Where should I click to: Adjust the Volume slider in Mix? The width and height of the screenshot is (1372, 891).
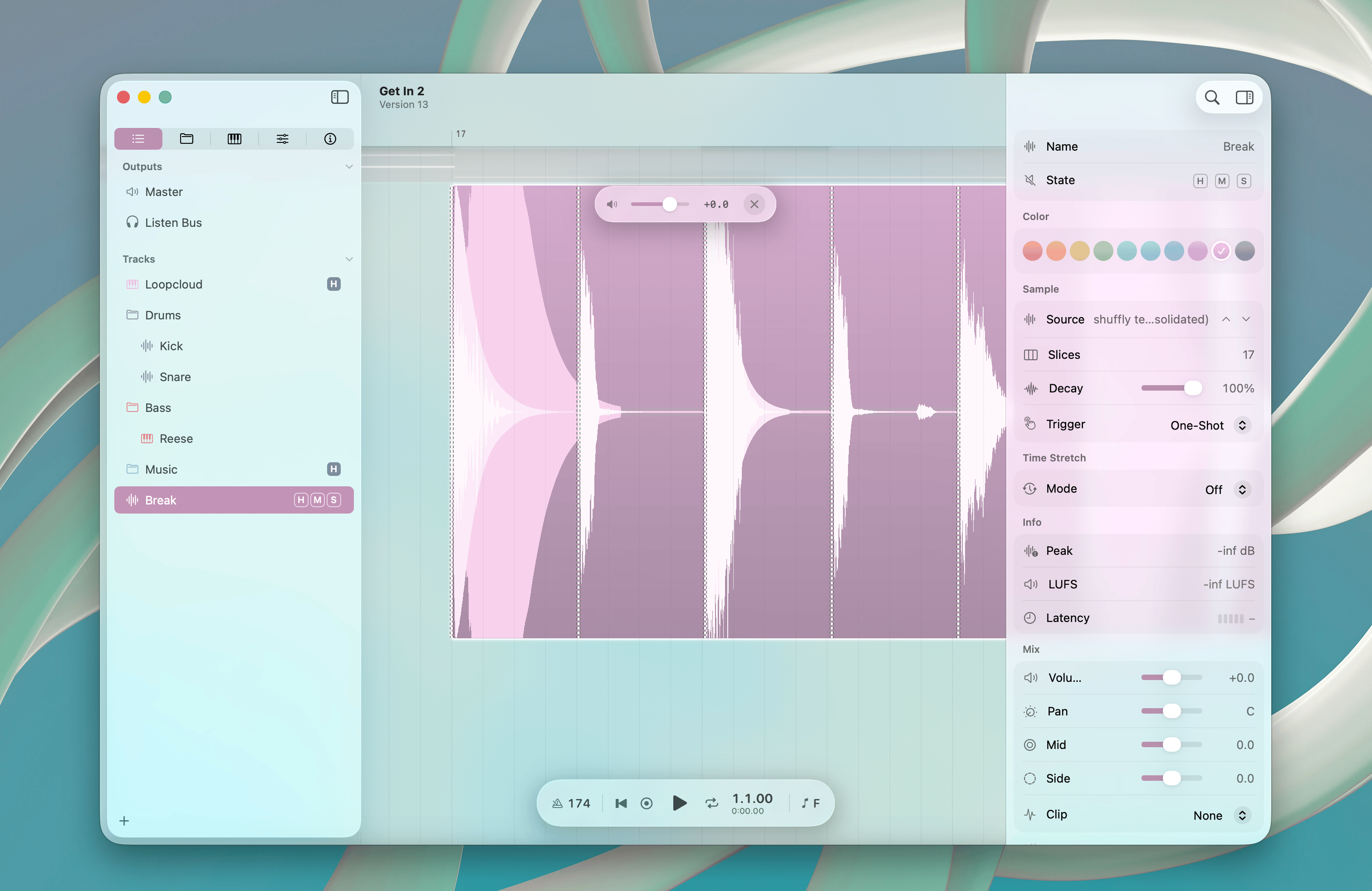[1171, 678]
